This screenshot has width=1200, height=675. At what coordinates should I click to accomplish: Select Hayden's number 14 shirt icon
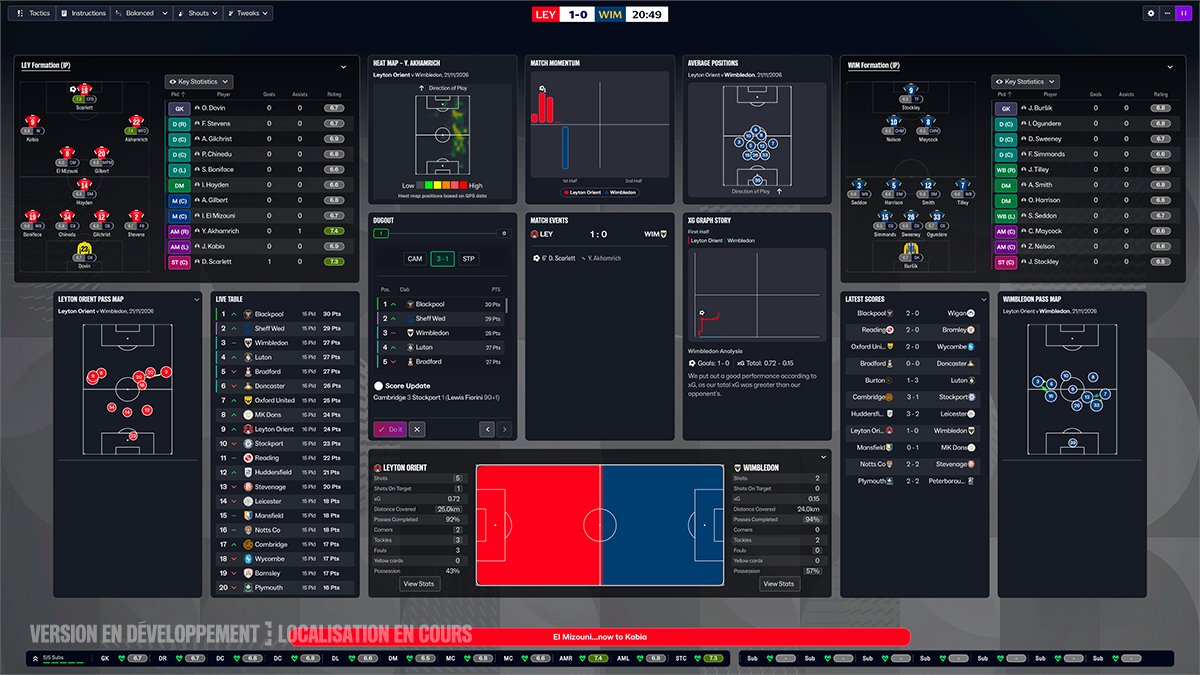click(85, 185)
